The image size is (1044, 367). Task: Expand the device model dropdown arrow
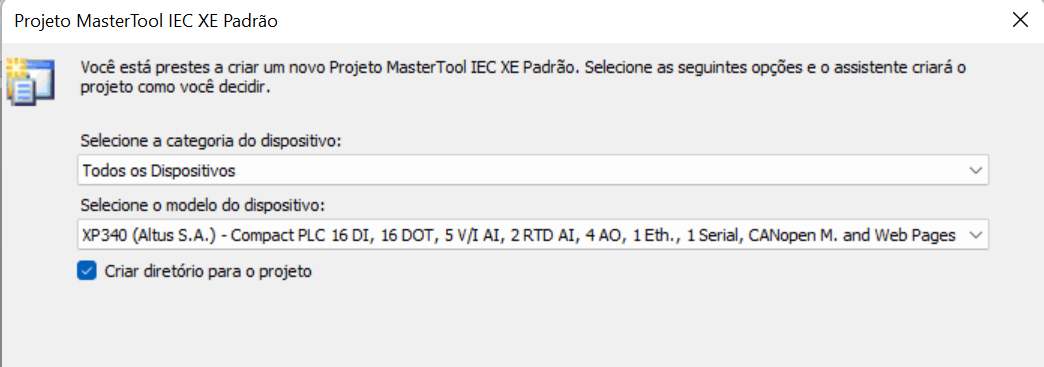point(976,235)
